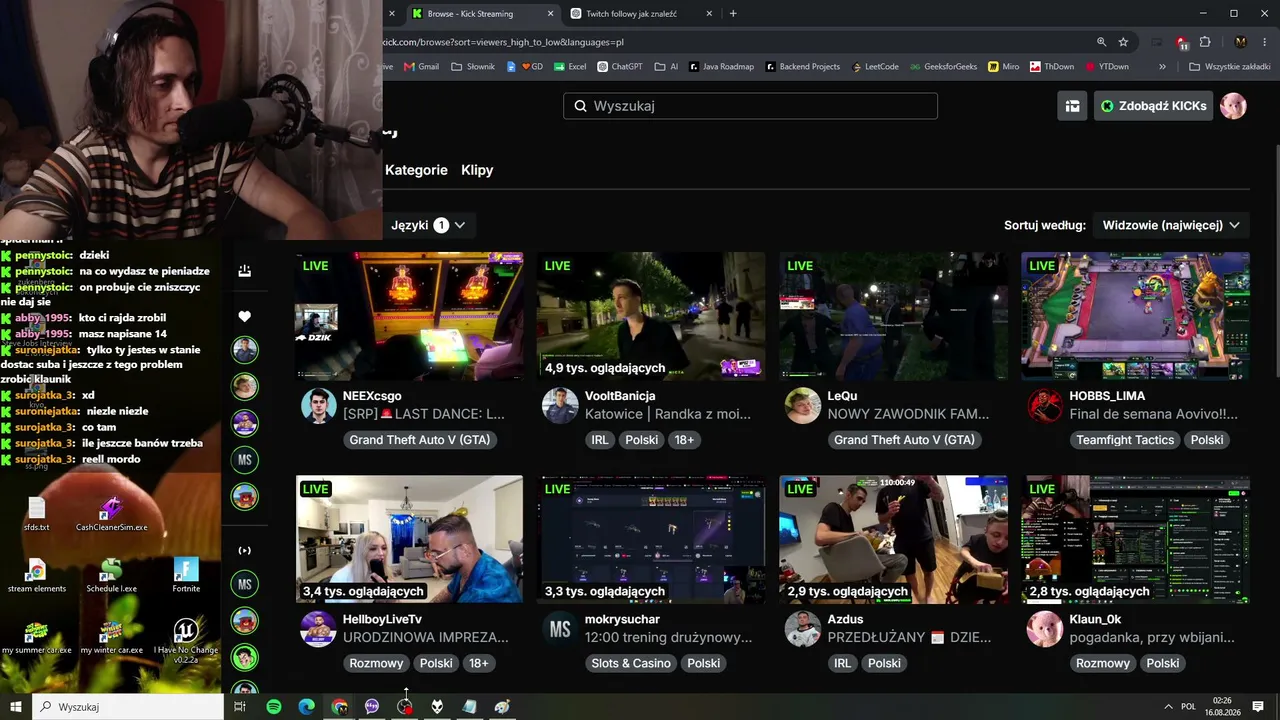Open the Widzowie (najwięcej) sort dropdown
Screen dimensions: 1280x720
[x=1171, y=225]
